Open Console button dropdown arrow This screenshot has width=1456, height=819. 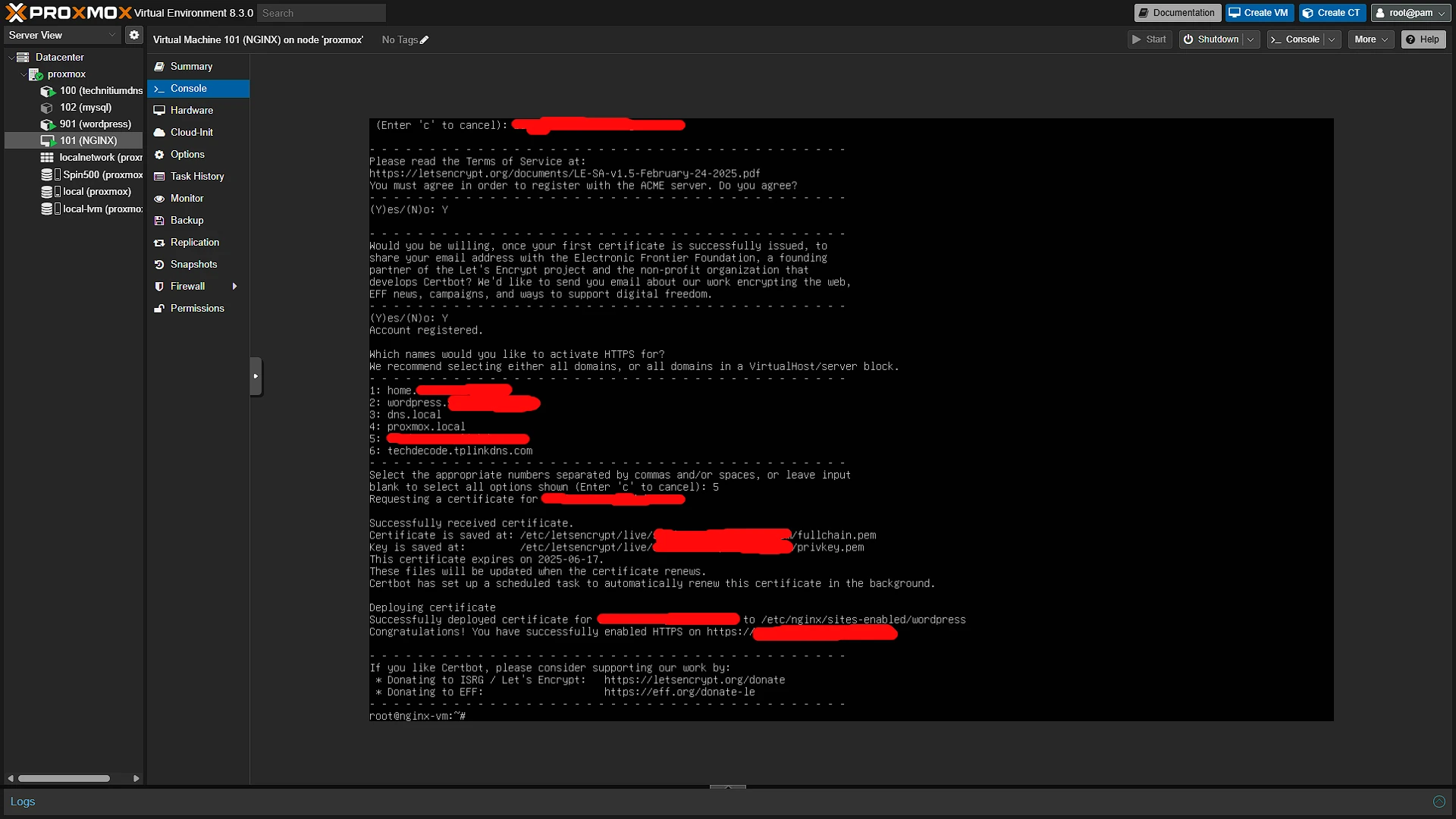(1332, 39)
